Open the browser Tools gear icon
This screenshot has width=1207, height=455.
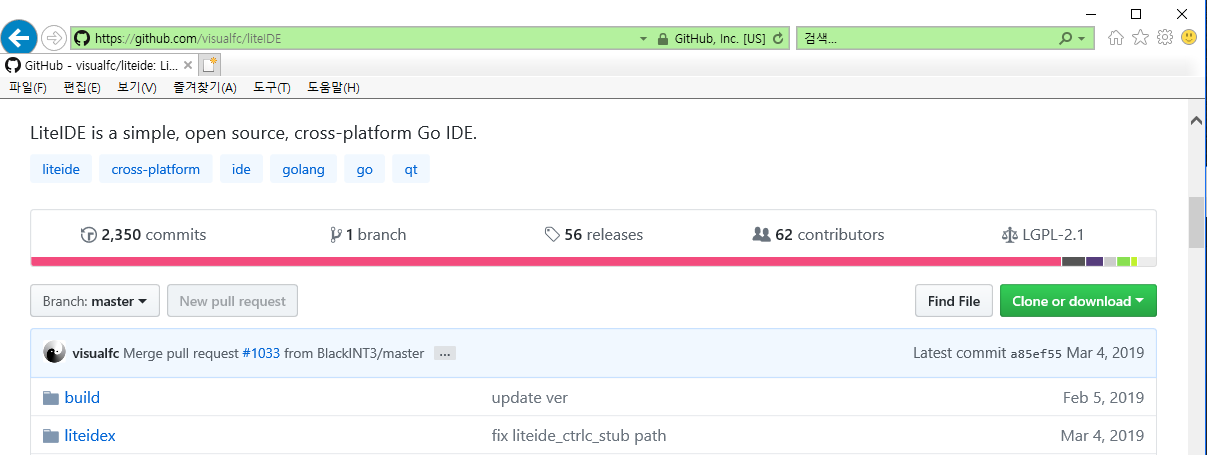(1164, 38)
